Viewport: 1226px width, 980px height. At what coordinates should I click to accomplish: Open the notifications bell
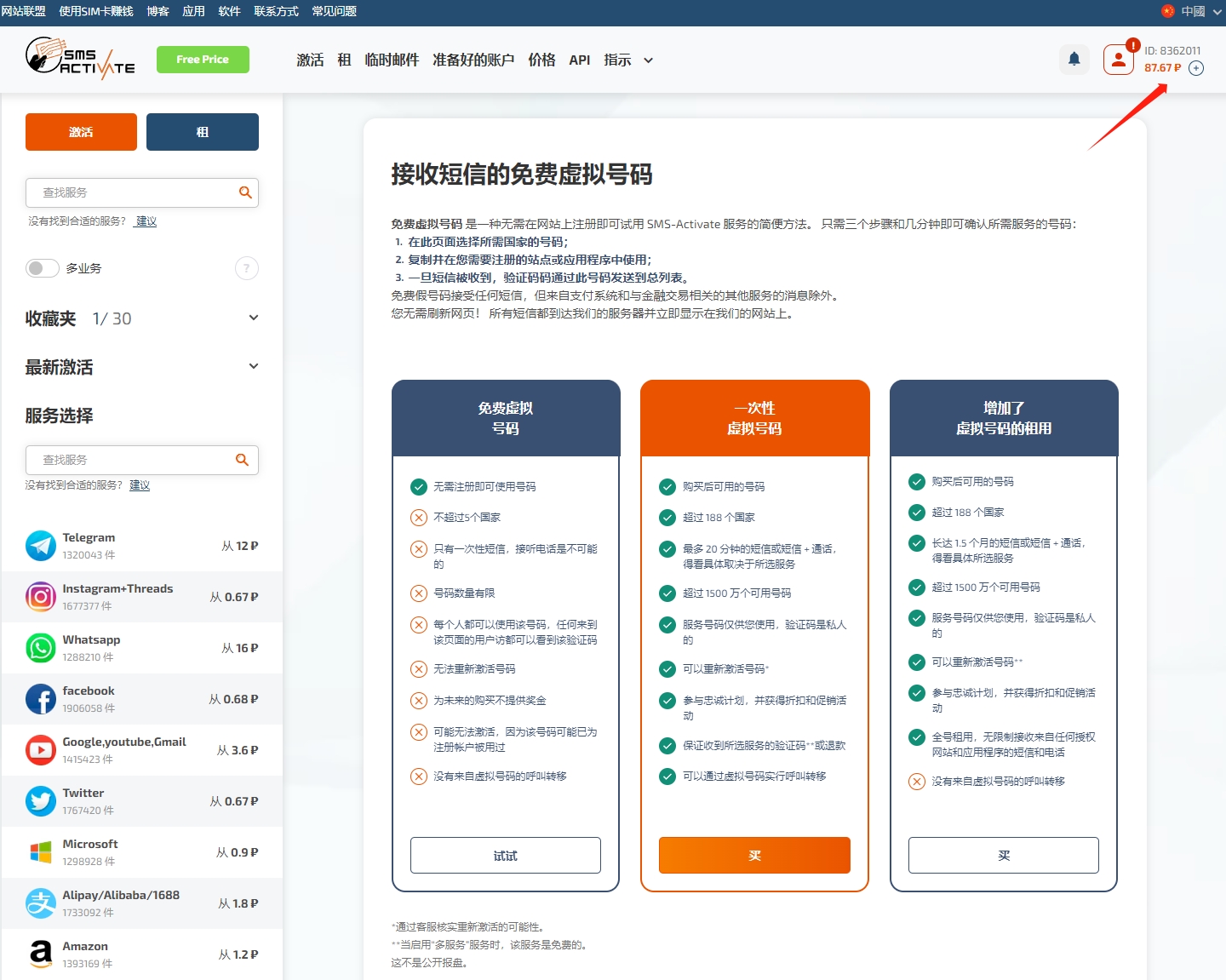coord(1074,59)
